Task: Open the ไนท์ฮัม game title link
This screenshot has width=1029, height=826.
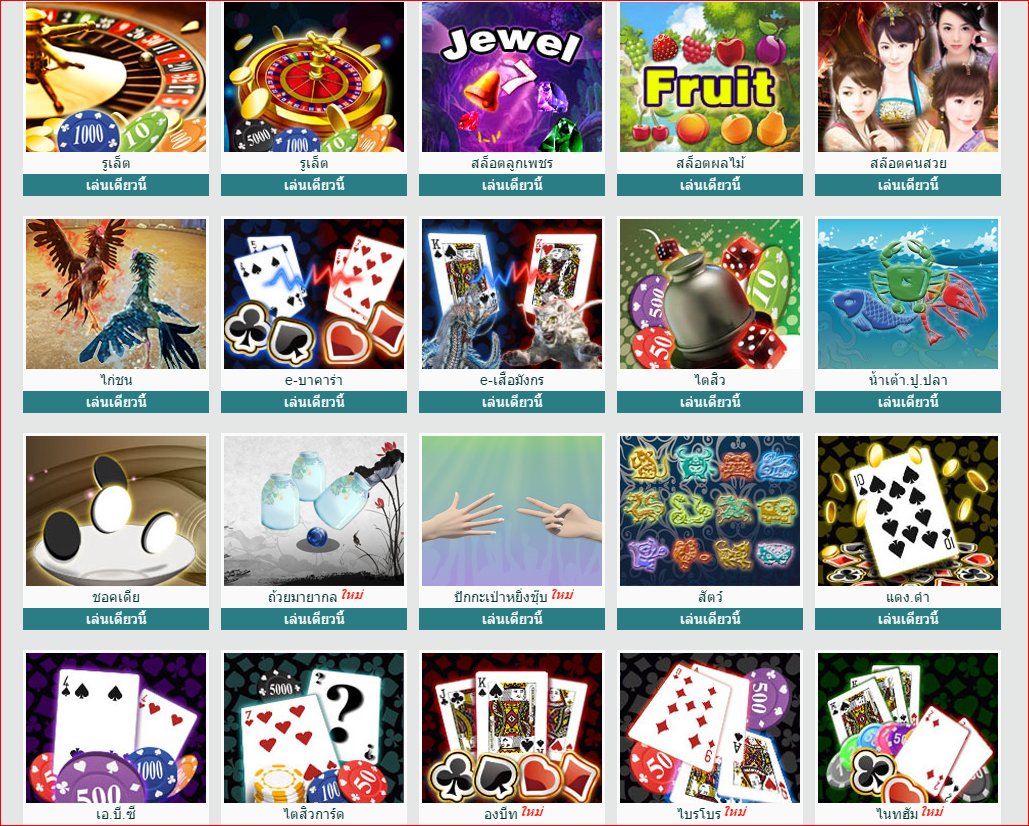Action: (896, 814)
